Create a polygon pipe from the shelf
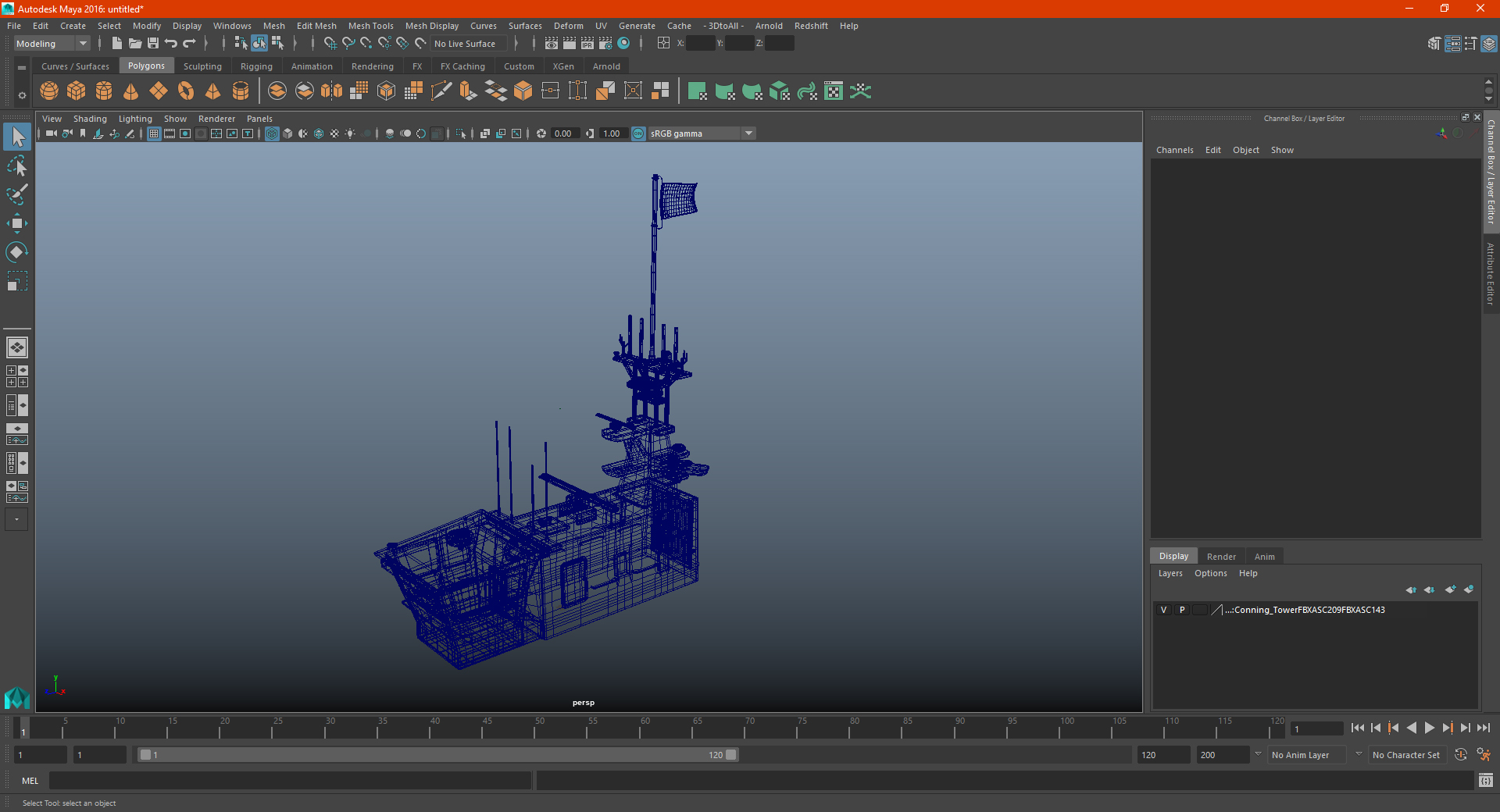 coord(241,91)
